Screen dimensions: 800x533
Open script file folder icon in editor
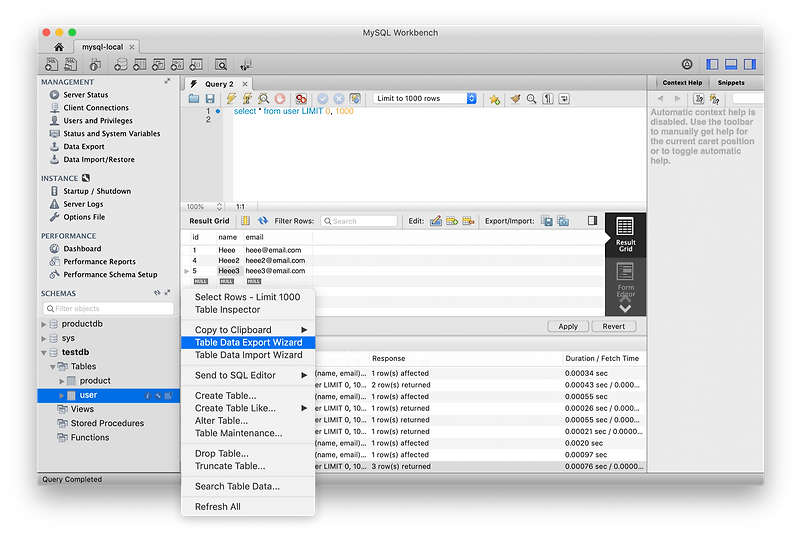194,98
